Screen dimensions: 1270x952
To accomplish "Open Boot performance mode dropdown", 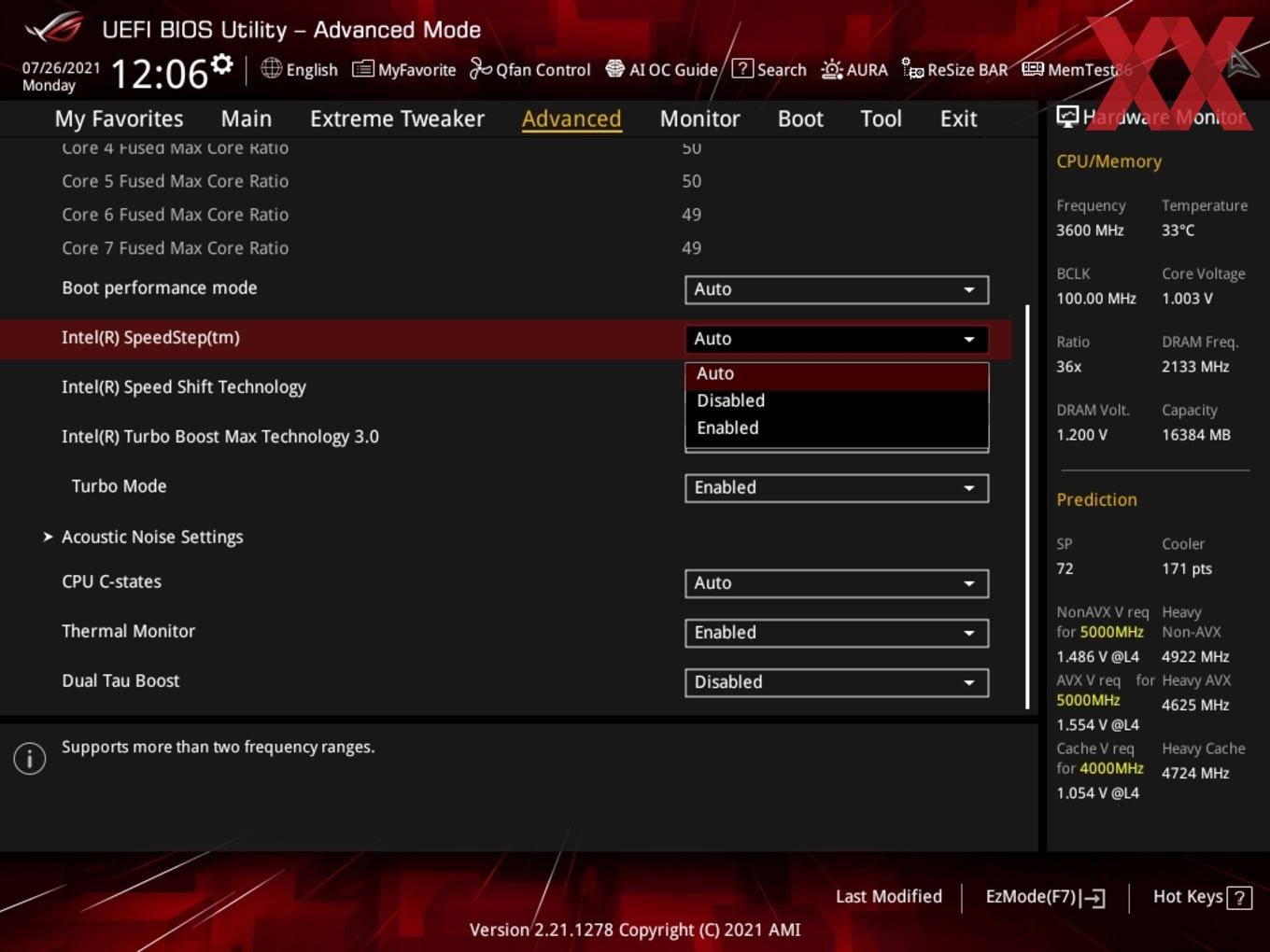I will [x=837, y=289].
